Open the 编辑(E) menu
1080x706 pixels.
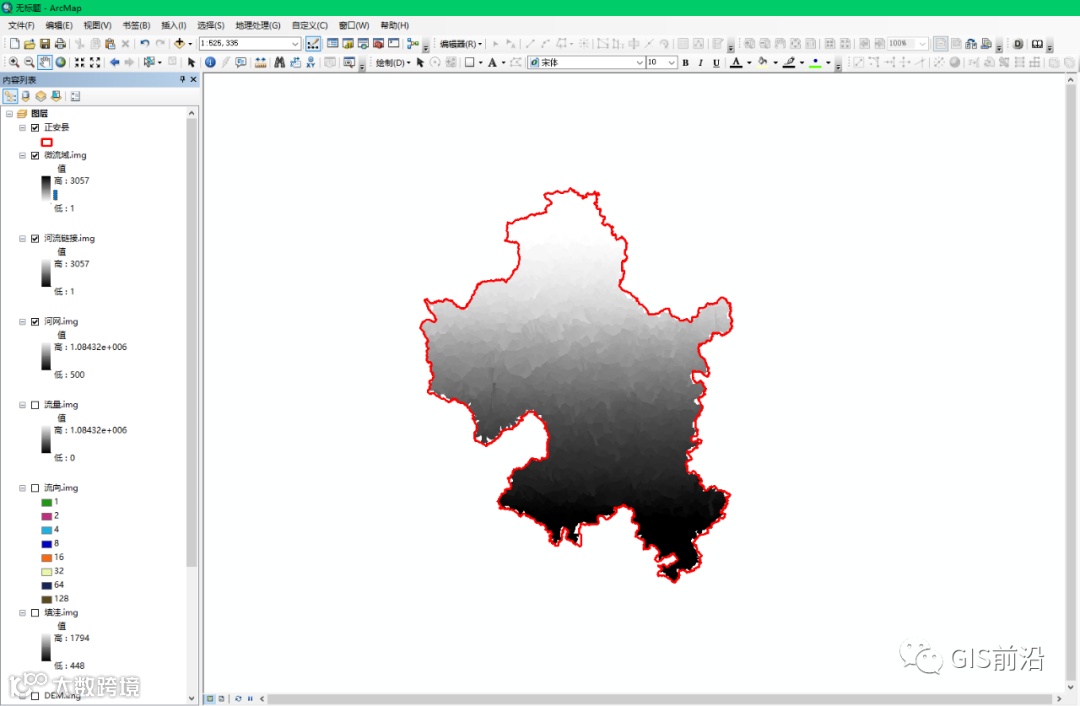[59, 25]
